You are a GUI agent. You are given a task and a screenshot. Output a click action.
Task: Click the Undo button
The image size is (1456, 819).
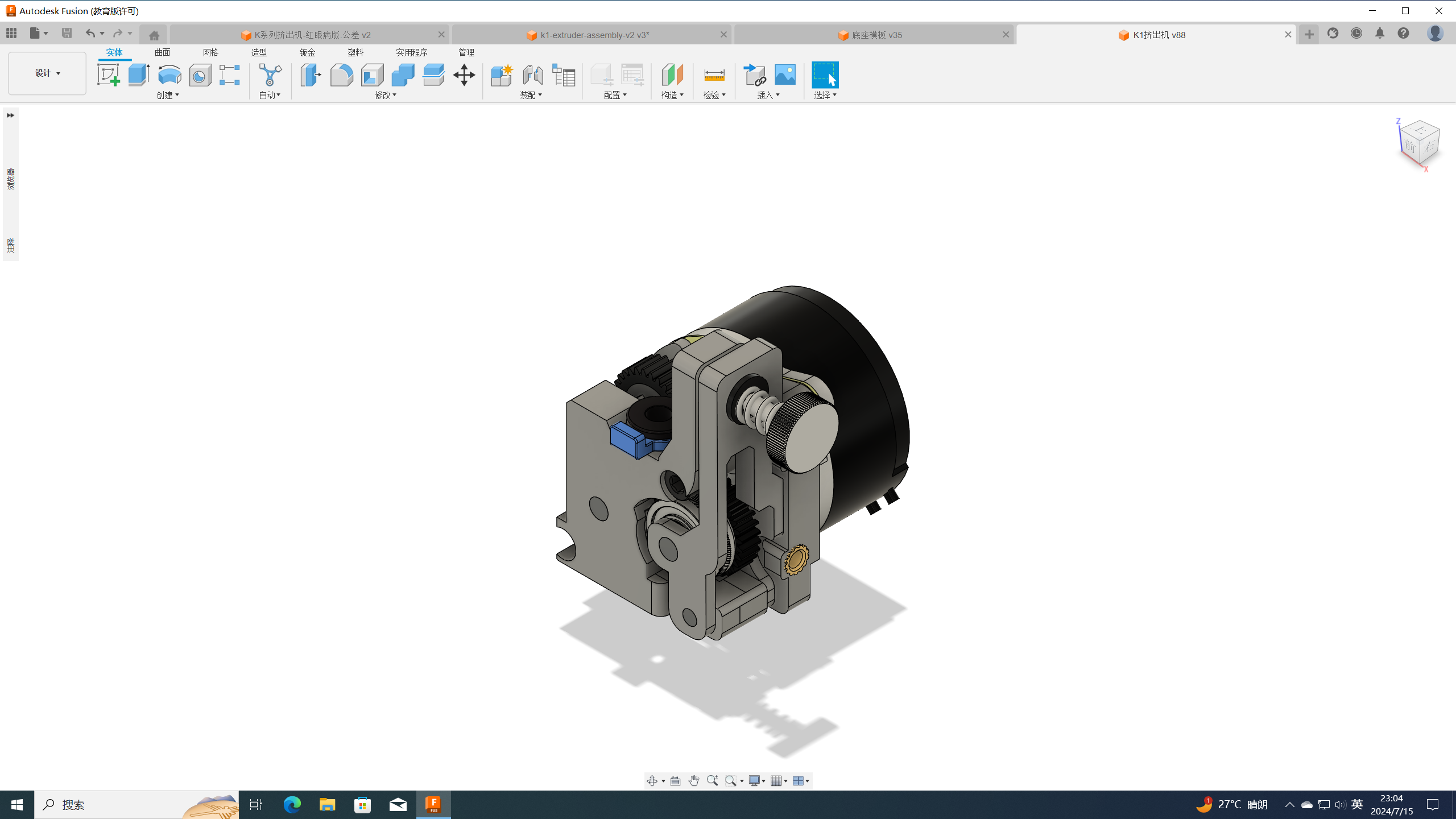click(x=89, y=33)
